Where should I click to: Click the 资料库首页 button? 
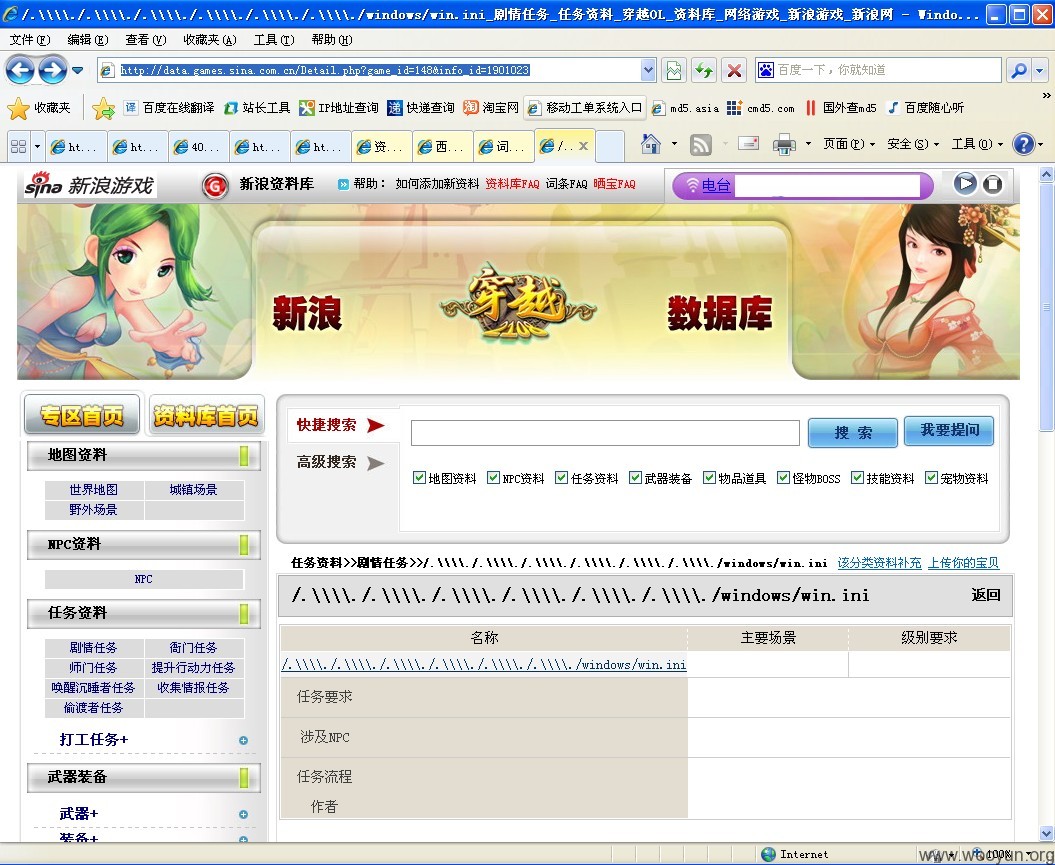pyautogui.click(x=206, y=415)
